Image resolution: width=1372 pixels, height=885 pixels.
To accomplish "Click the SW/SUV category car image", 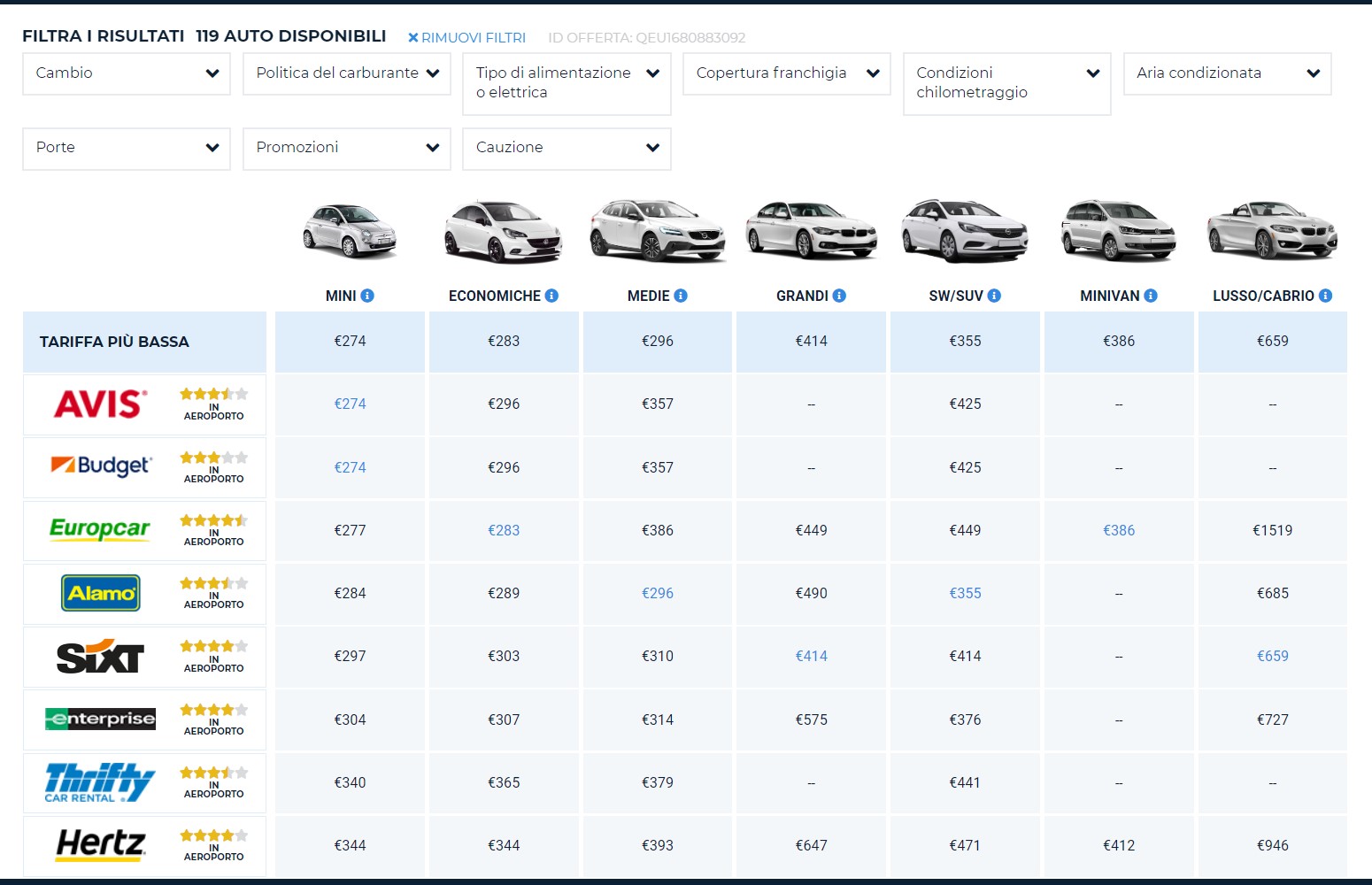I will point(965,231).
